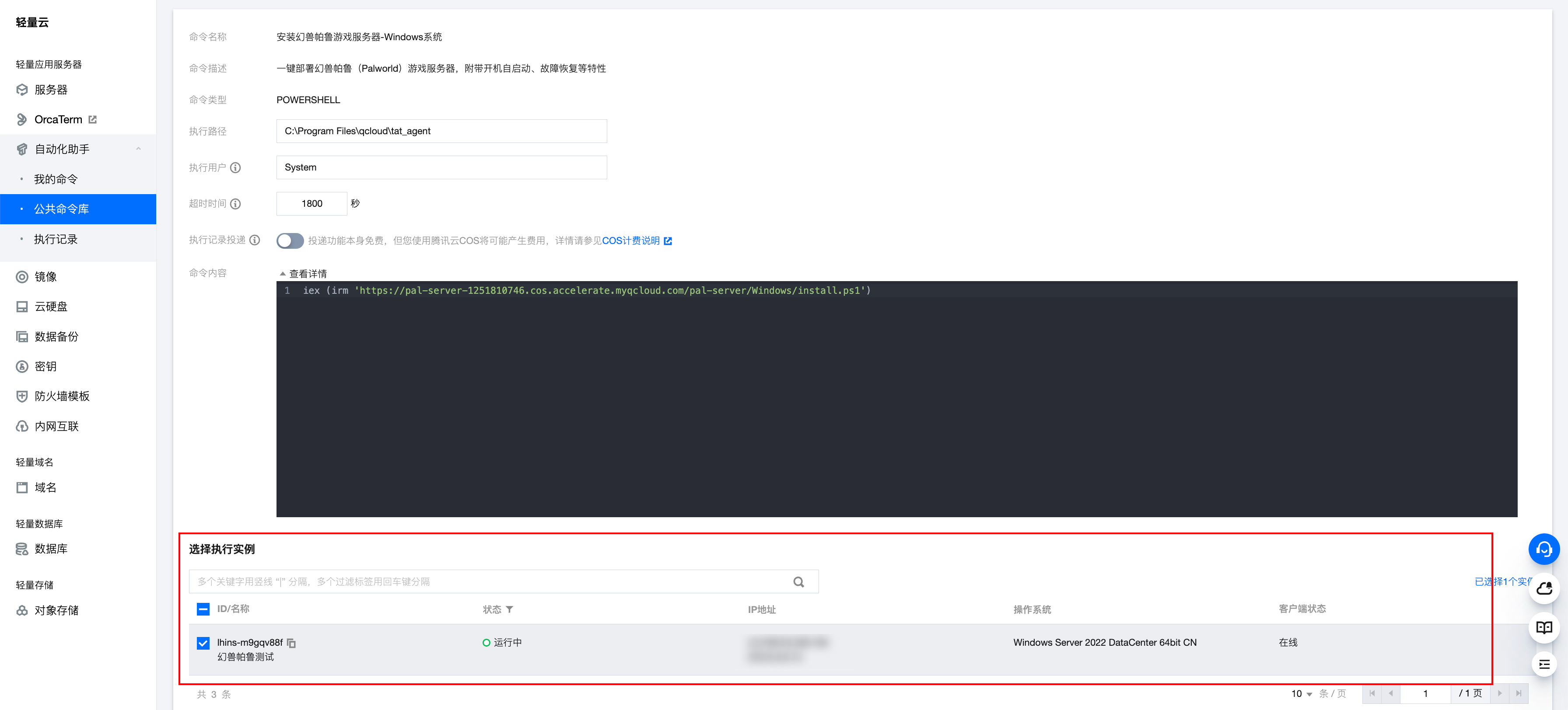Click the 服务器 cube icon
1568x710 pixels.
(22, 90)
